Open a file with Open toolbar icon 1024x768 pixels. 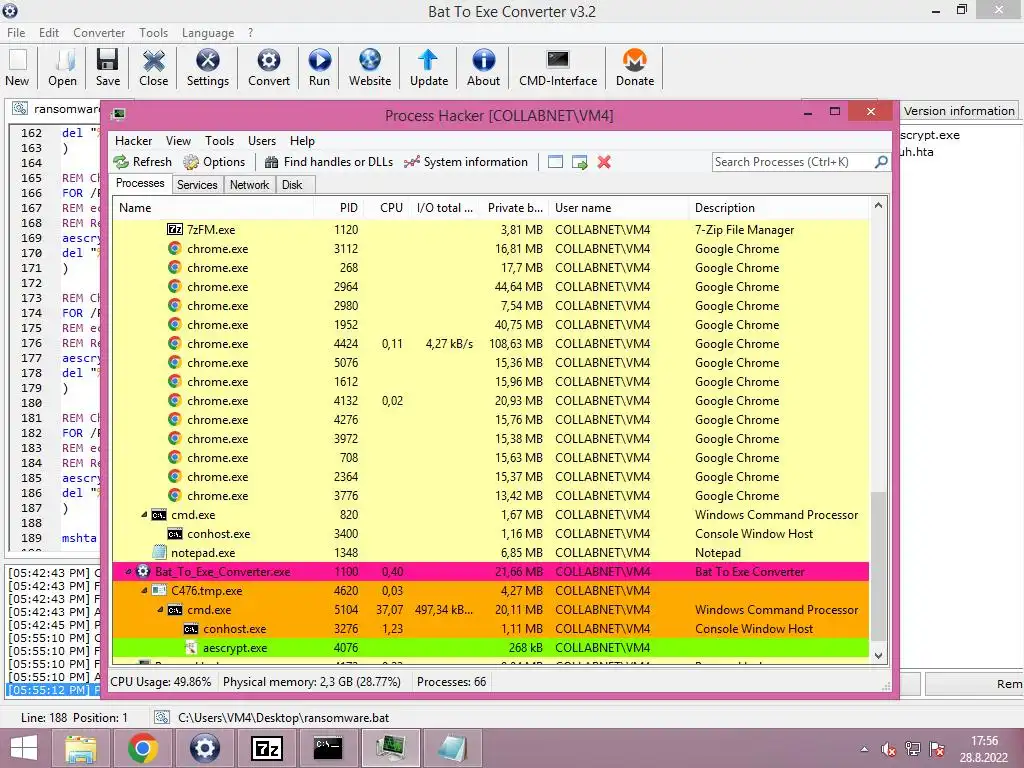[x=62, y=68]
